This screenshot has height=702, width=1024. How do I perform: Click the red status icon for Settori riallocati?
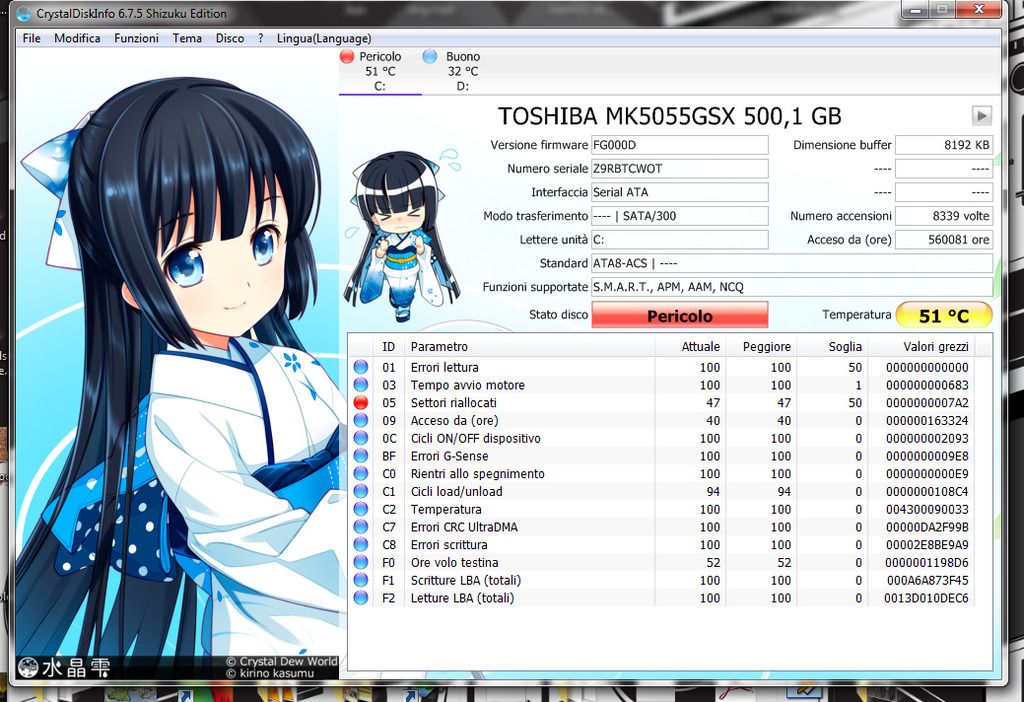coord(360,403)
